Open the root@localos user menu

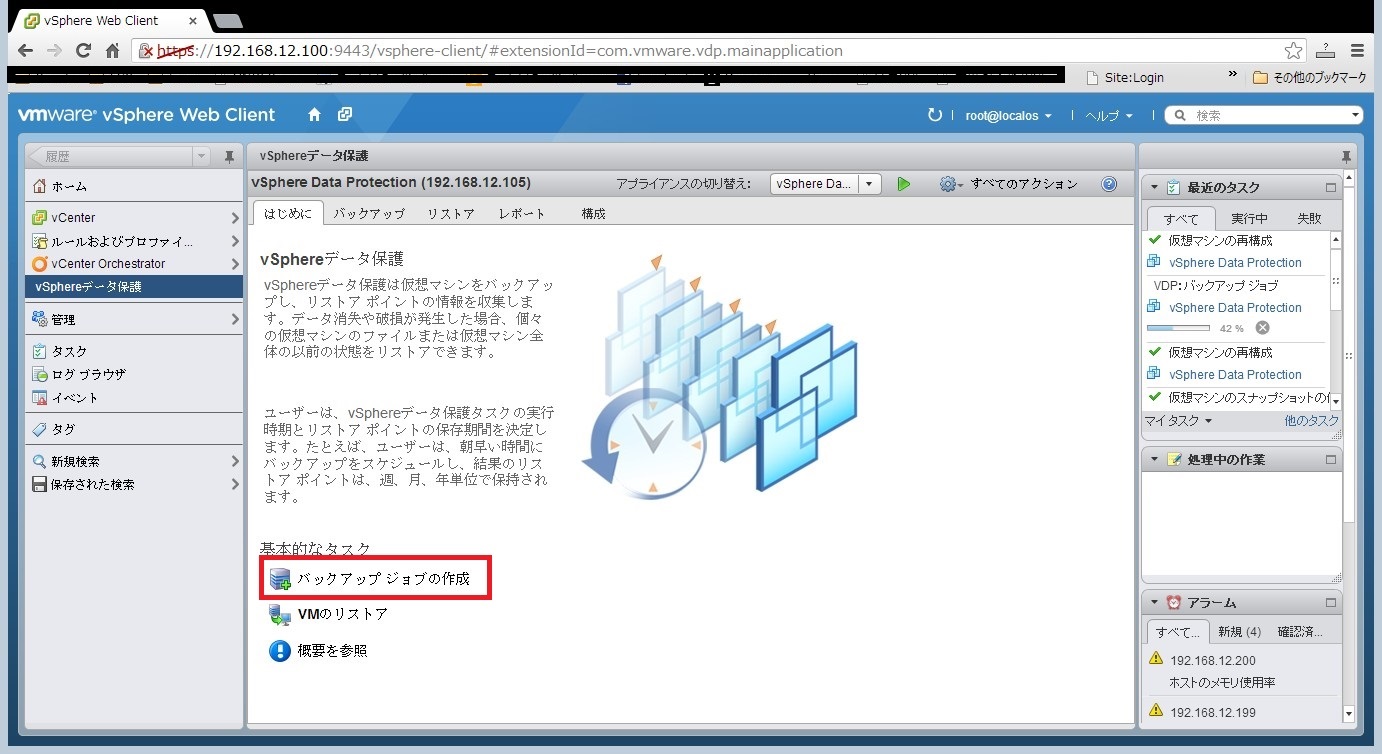[1008, 116]
